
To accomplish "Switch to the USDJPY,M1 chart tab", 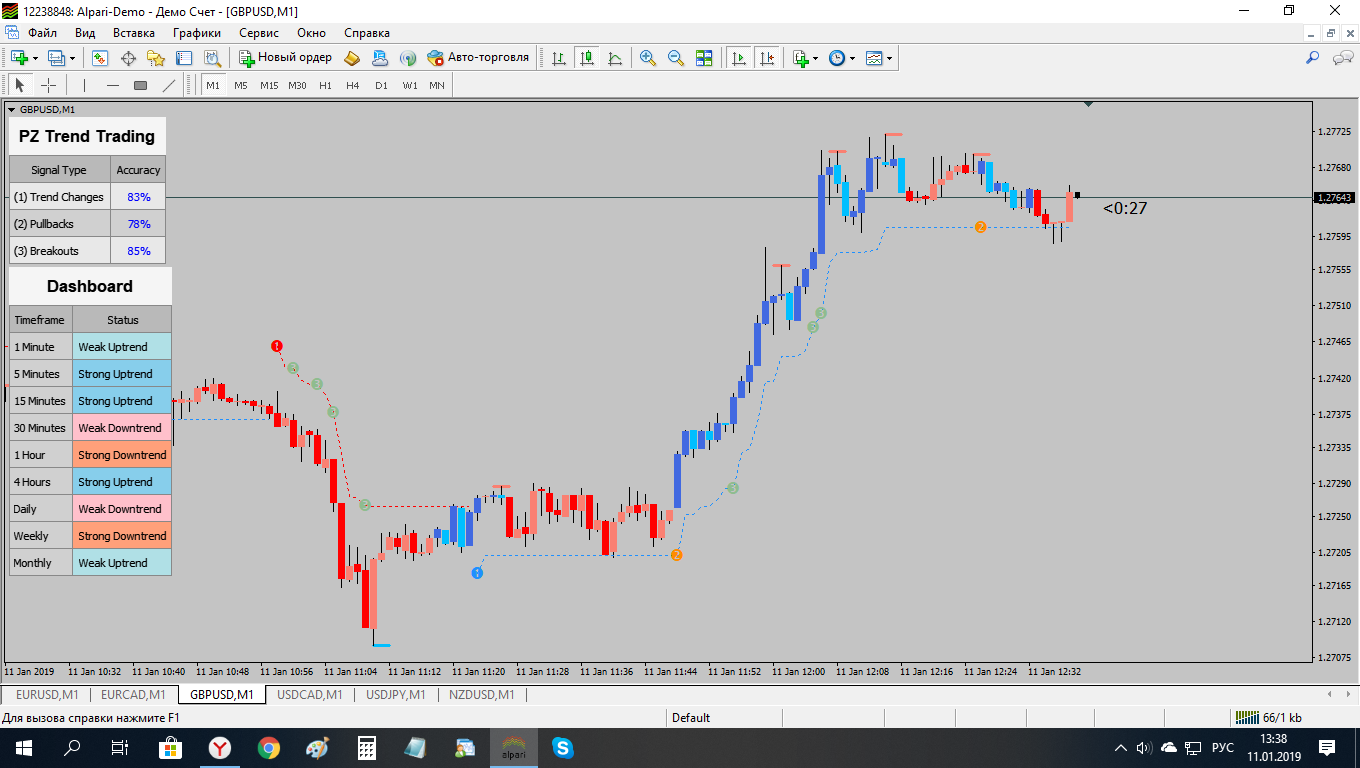I will tap(396, 694).
